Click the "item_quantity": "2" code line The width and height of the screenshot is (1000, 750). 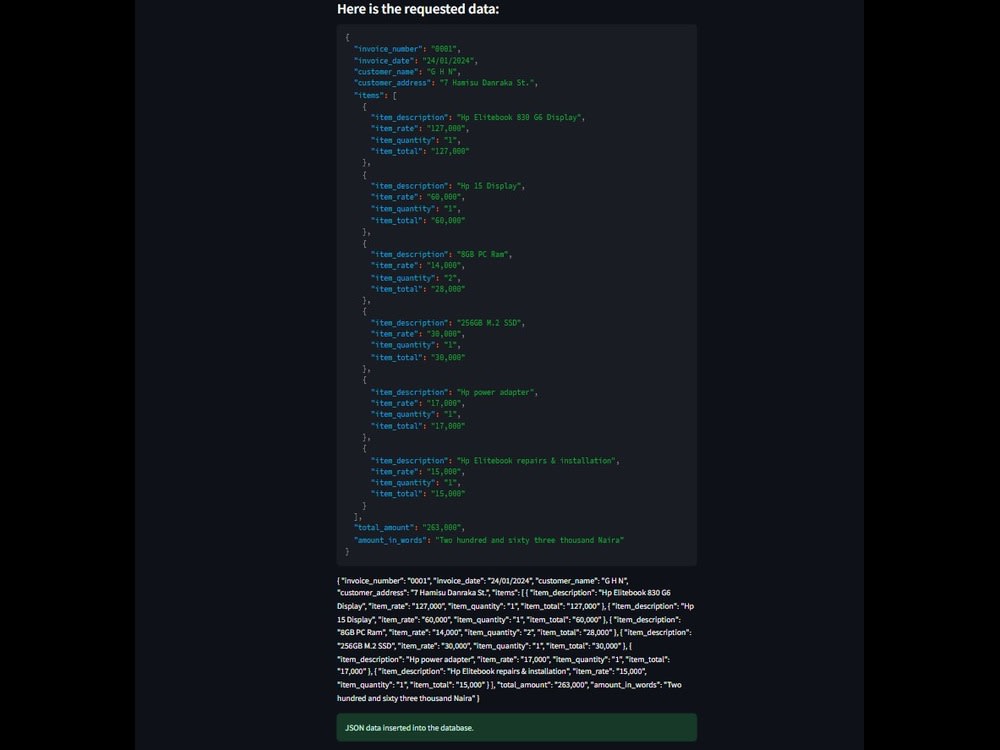[x=415, y=278]
